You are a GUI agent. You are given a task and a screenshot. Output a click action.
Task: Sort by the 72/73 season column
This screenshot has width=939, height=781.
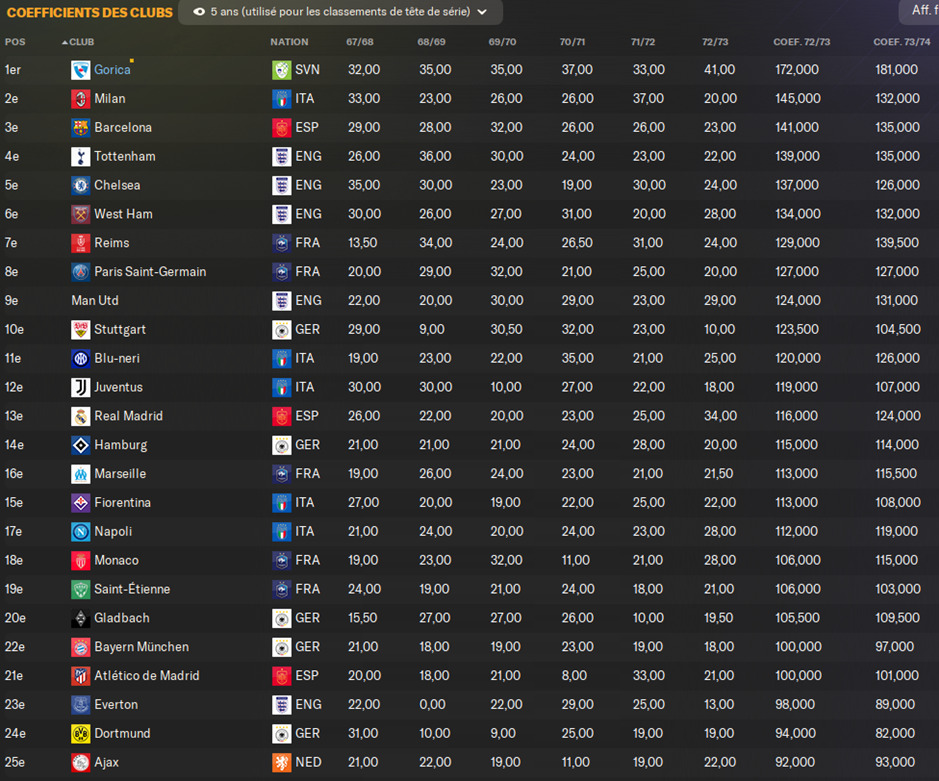(715, 42)
